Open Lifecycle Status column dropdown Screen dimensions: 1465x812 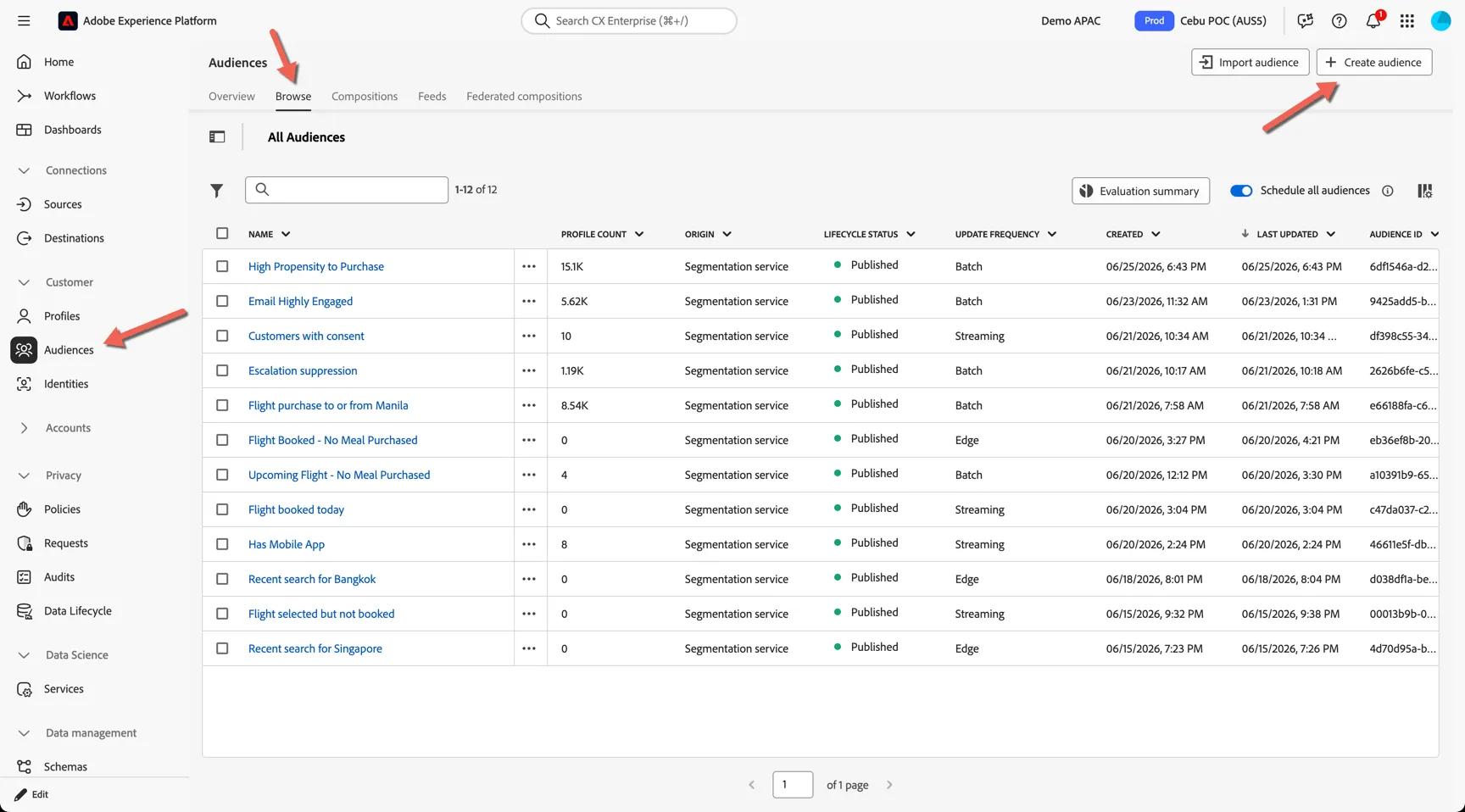pos(911,234)
